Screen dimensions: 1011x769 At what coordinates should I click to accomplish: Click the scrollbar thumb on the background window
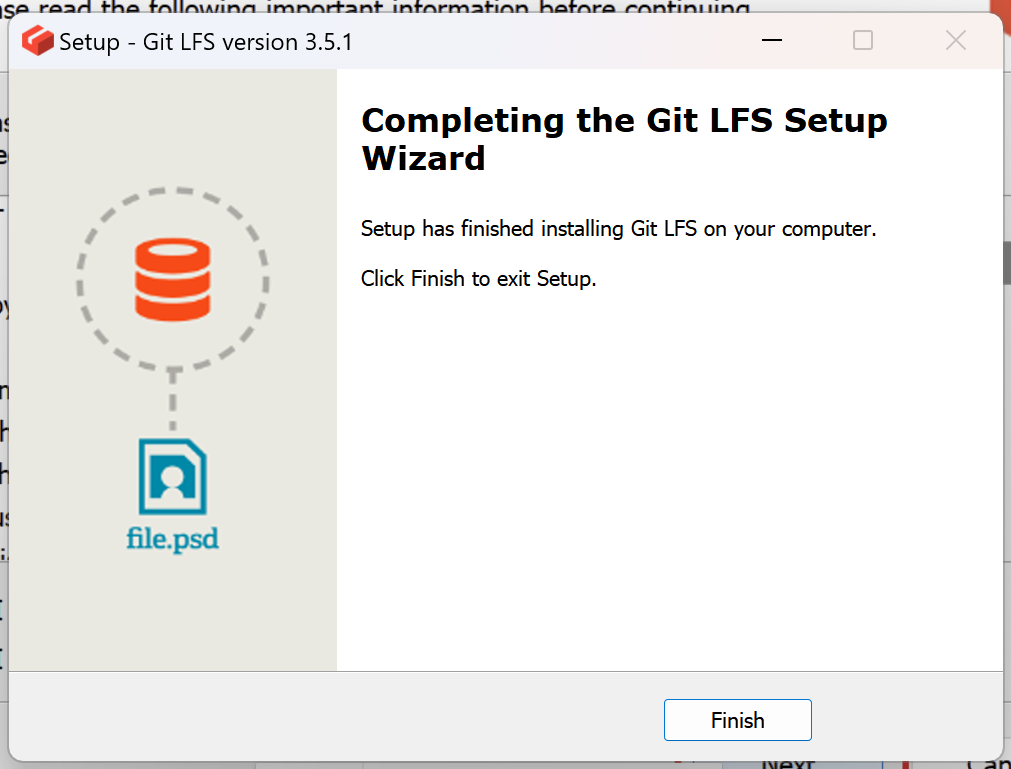pyautogui.click(x=1004, y=263)
